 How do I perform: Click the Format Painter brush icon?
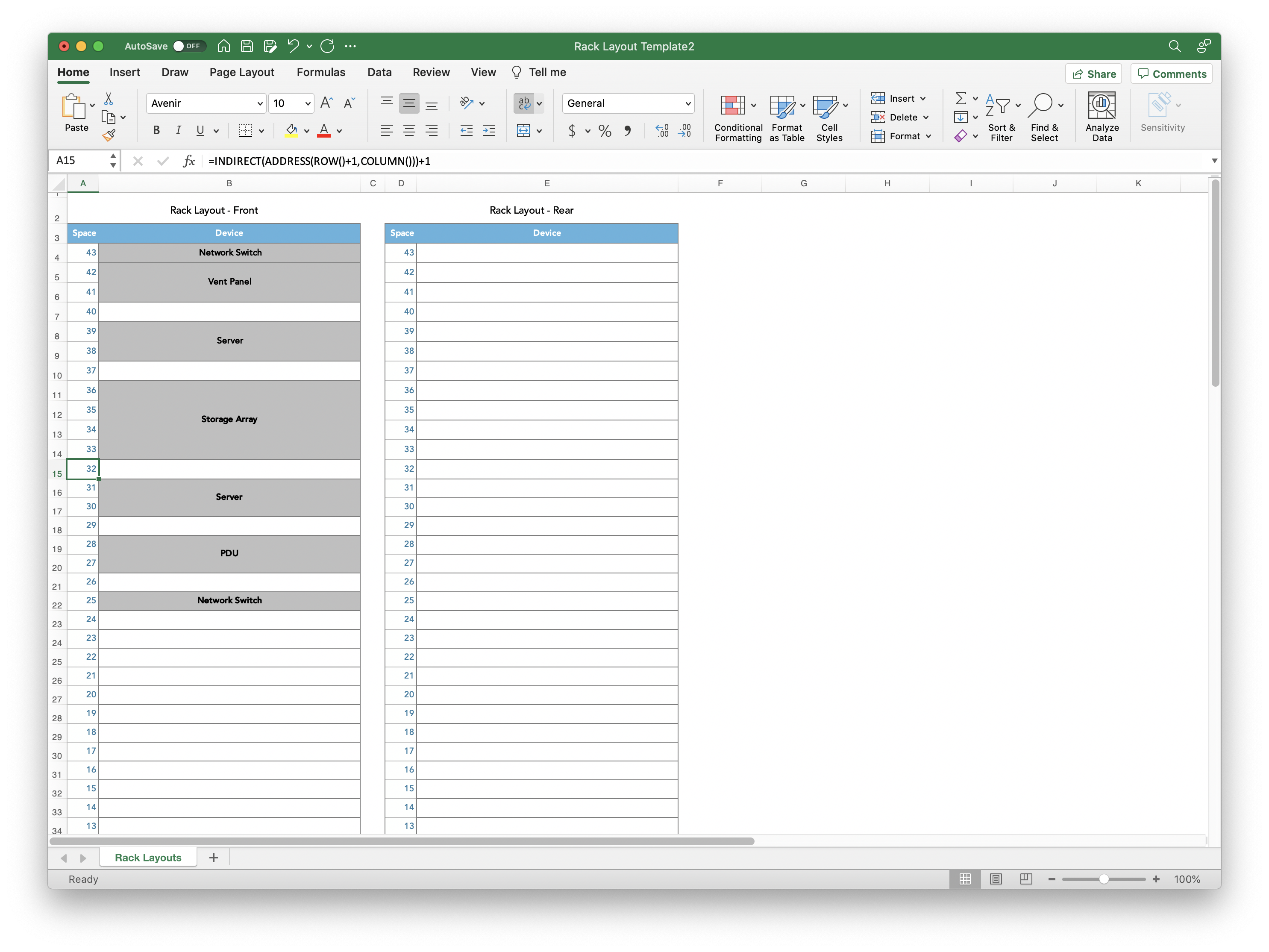coord(109,135)
